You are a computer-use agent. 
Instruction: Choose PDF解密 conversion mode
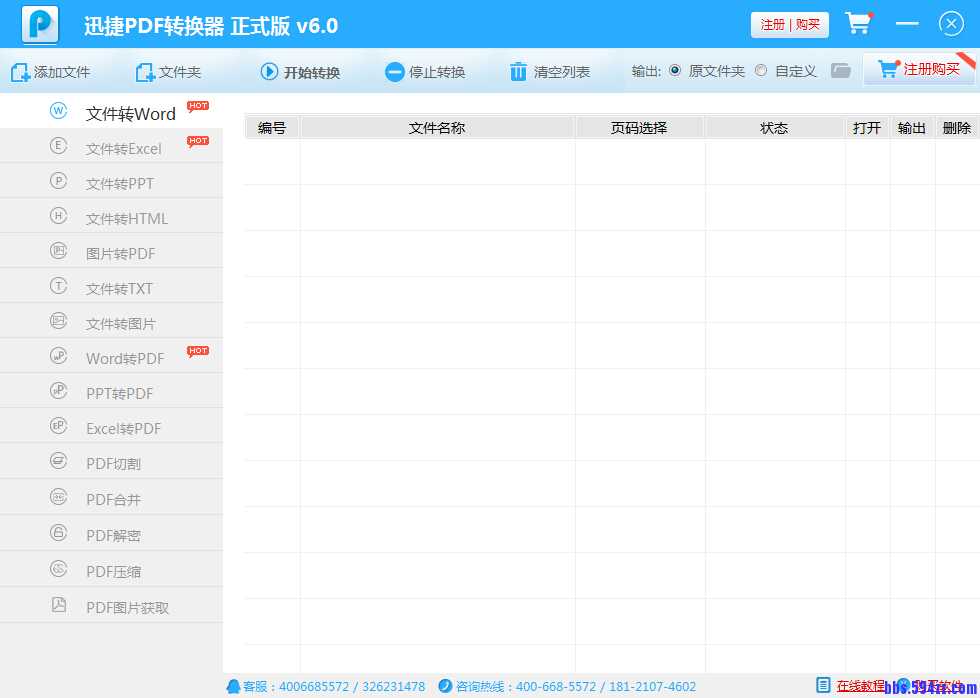(x=112, y=534)
